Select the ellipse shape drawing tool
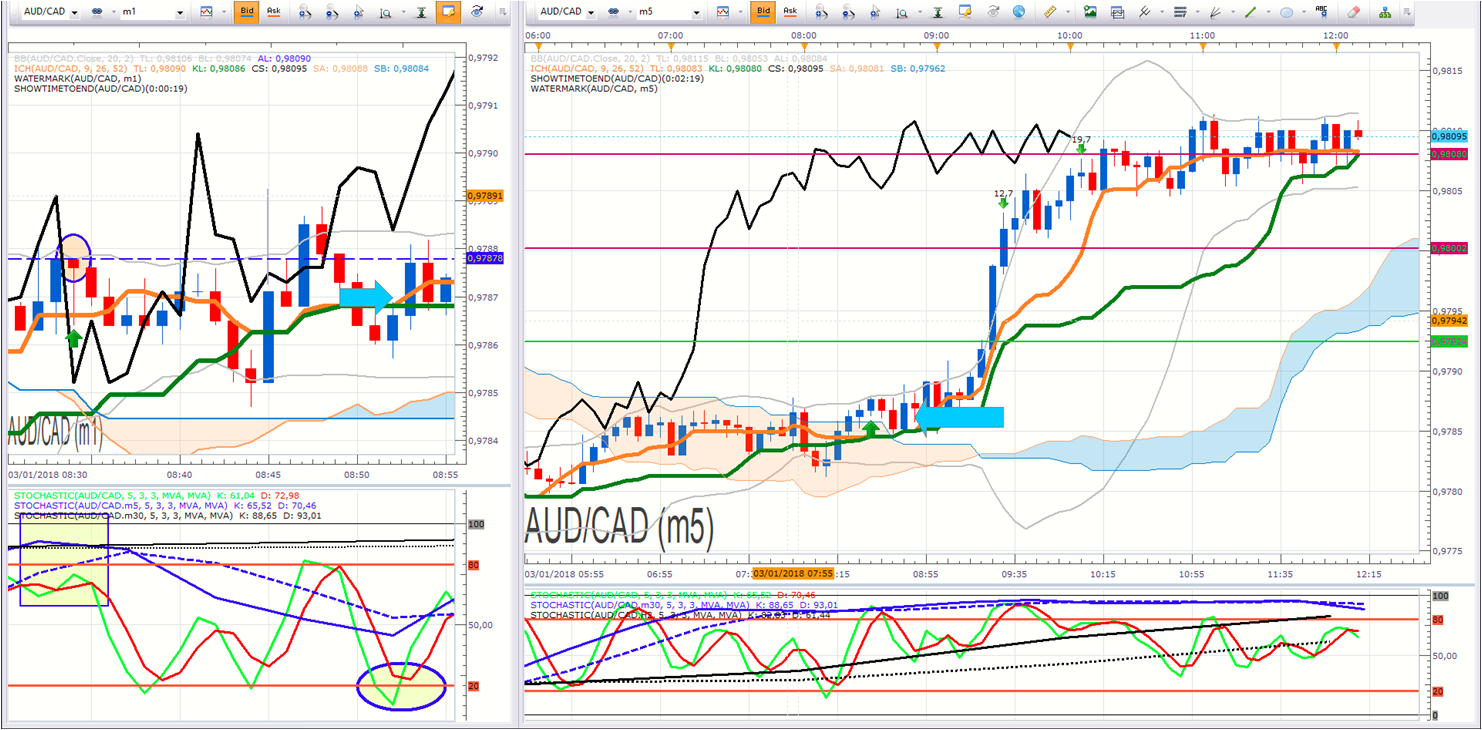The image size is (1482, 730). click(1287, 12)
